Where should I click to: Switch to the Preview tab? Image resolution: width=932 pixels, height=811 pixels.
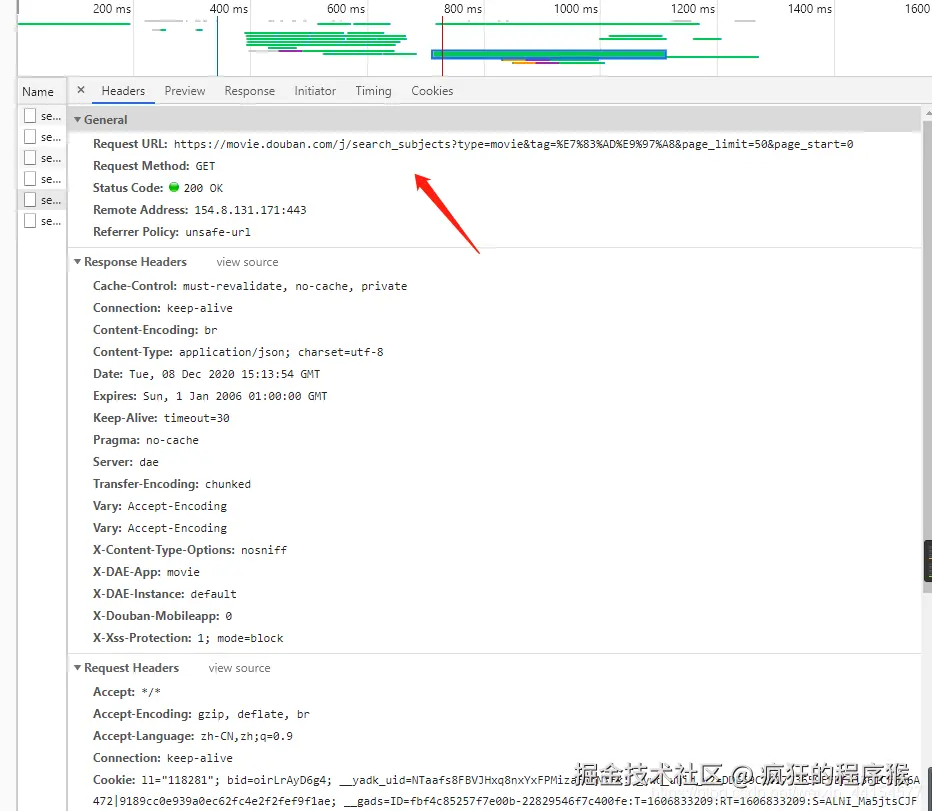[185, 91]
